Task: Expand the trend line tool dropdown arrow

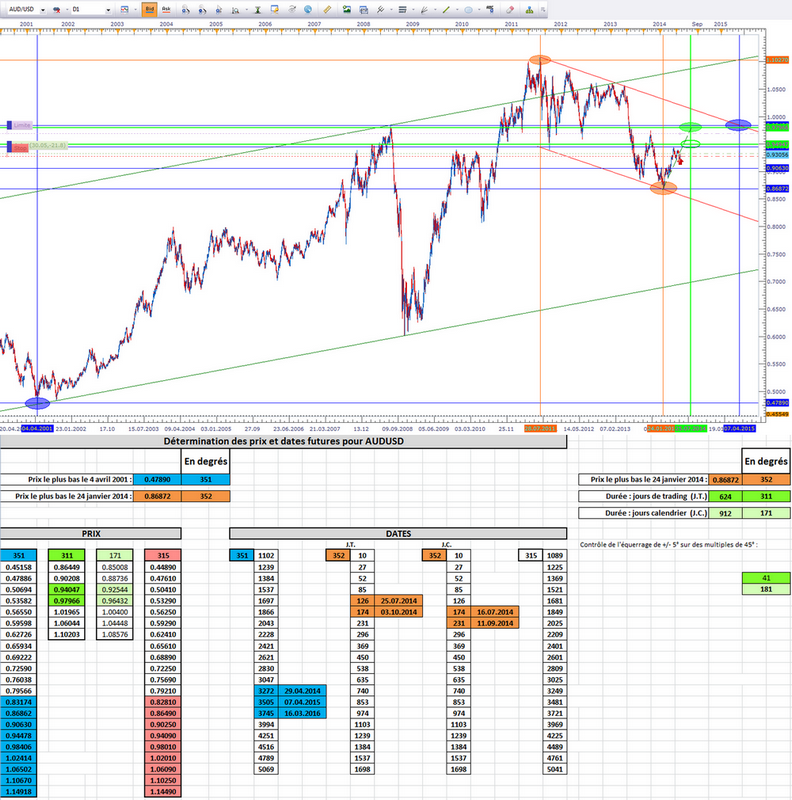Action: tap(391, 10)
